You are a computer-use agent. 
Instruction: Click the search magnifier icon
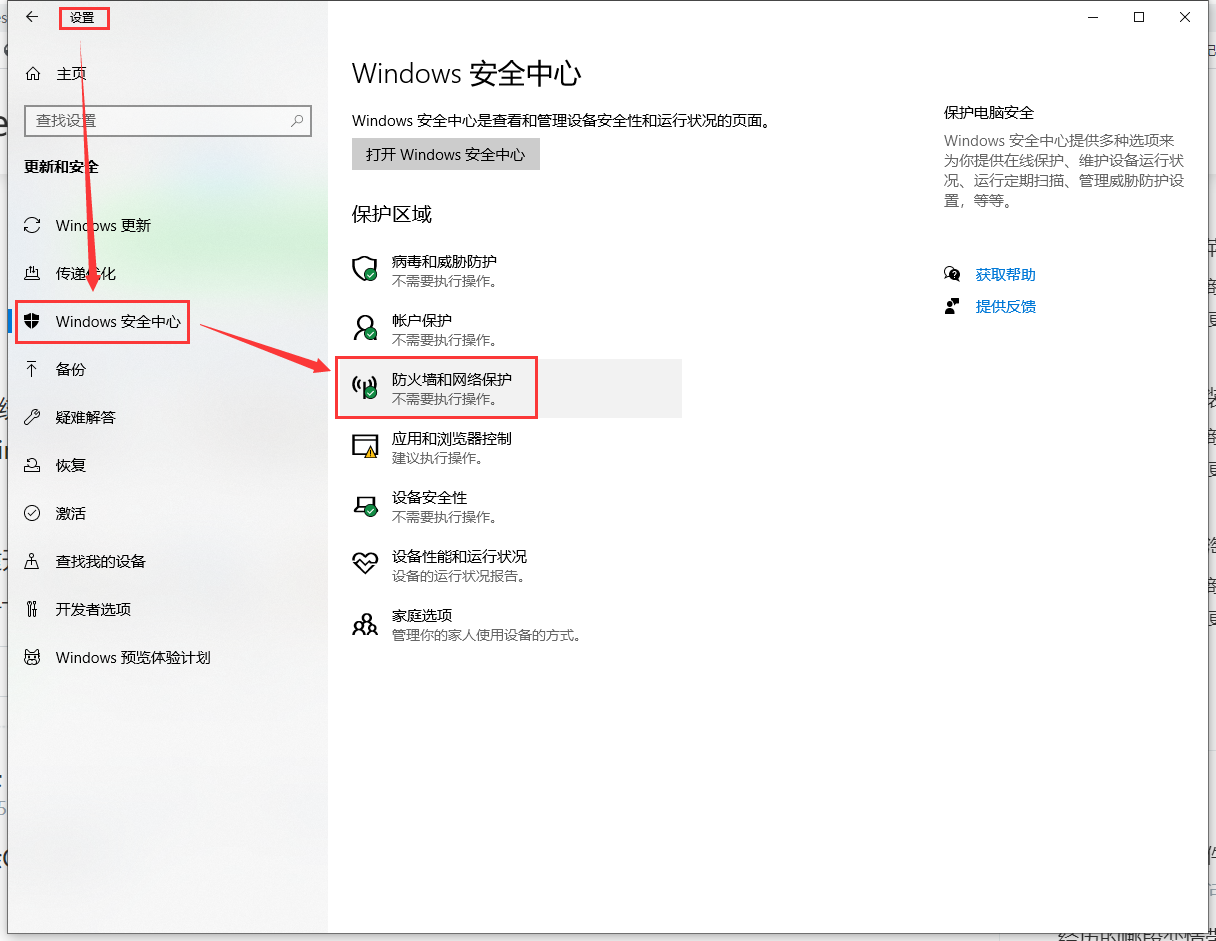(x=297, y=121)
